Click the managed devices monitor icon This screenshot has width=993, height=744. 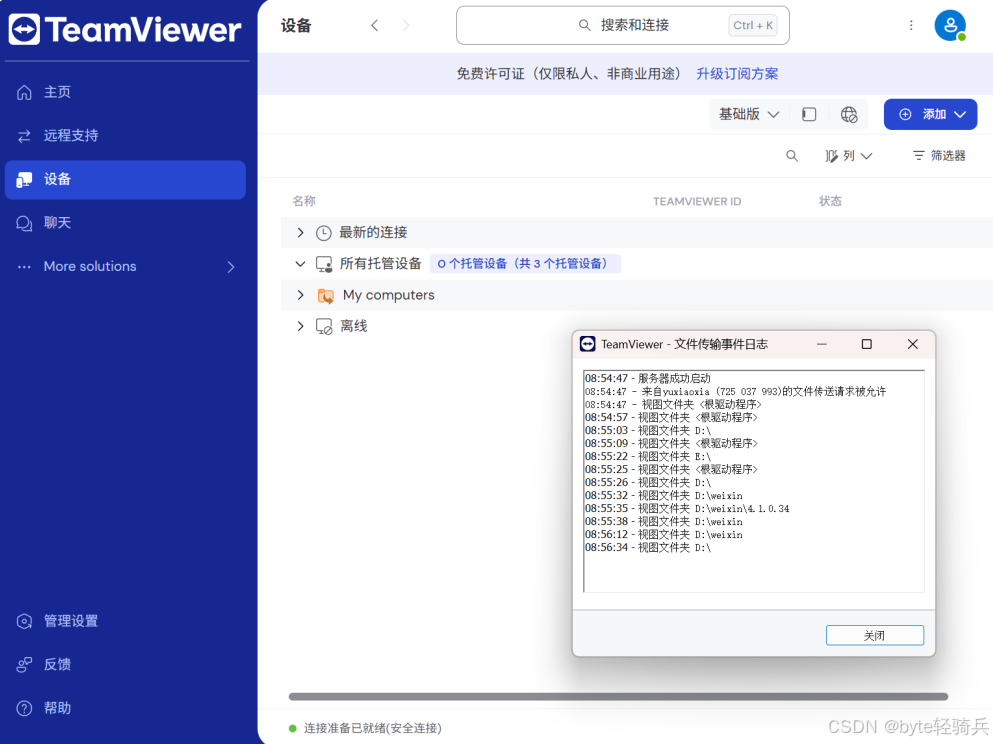324,264
